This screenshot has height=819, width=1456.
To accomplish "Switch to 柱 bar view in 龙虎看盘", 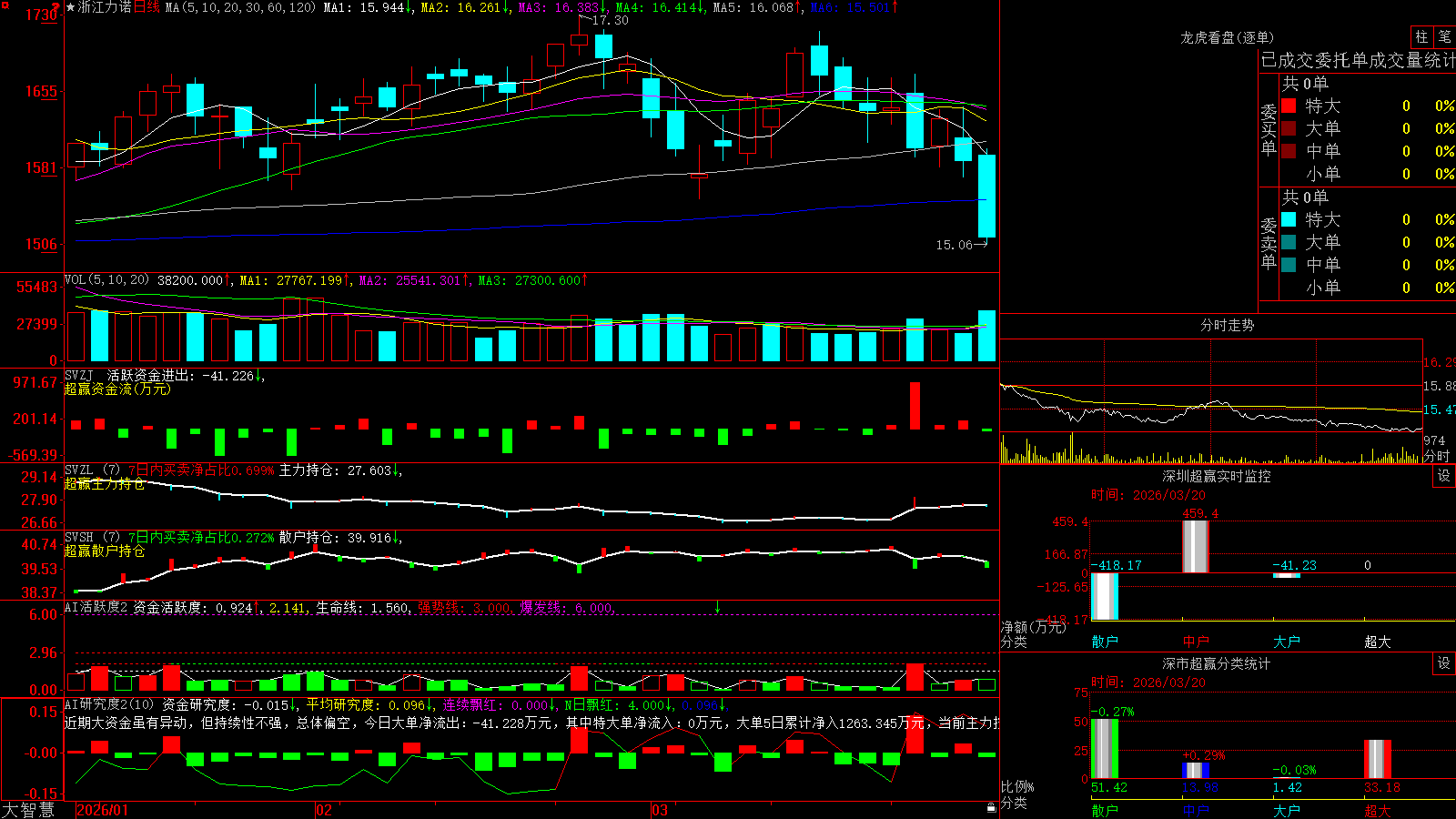I will [x=1421, y=36].
